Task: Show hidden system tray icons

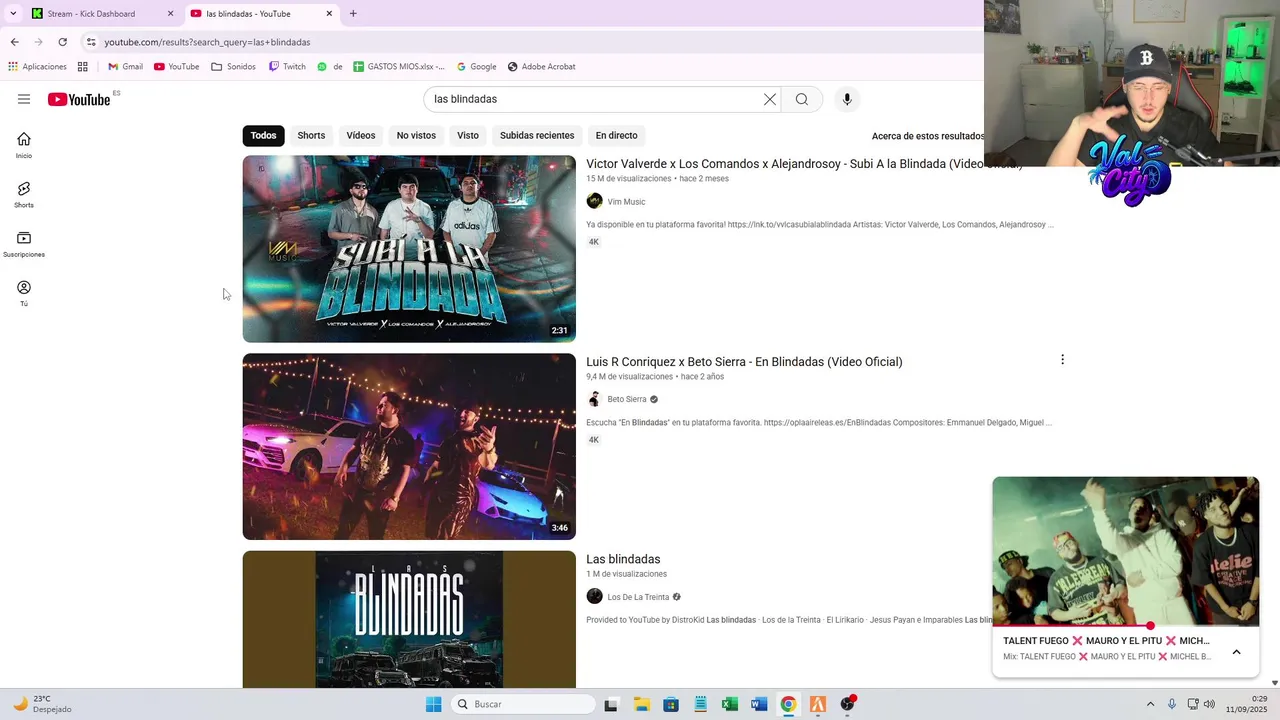Action: (x=1150, y=704)
